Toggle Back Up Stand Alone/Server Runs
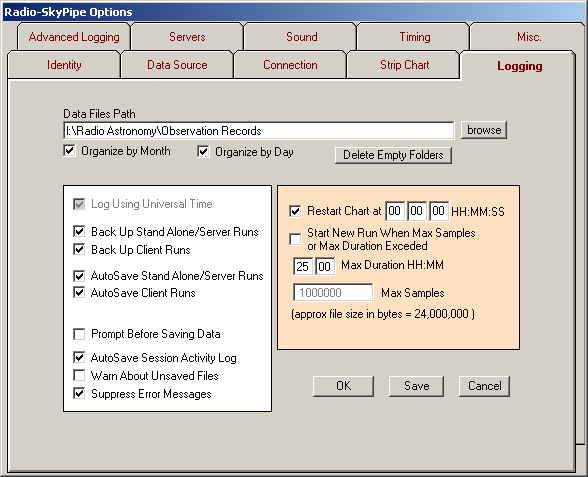The image size is (588, 477). 79,231
